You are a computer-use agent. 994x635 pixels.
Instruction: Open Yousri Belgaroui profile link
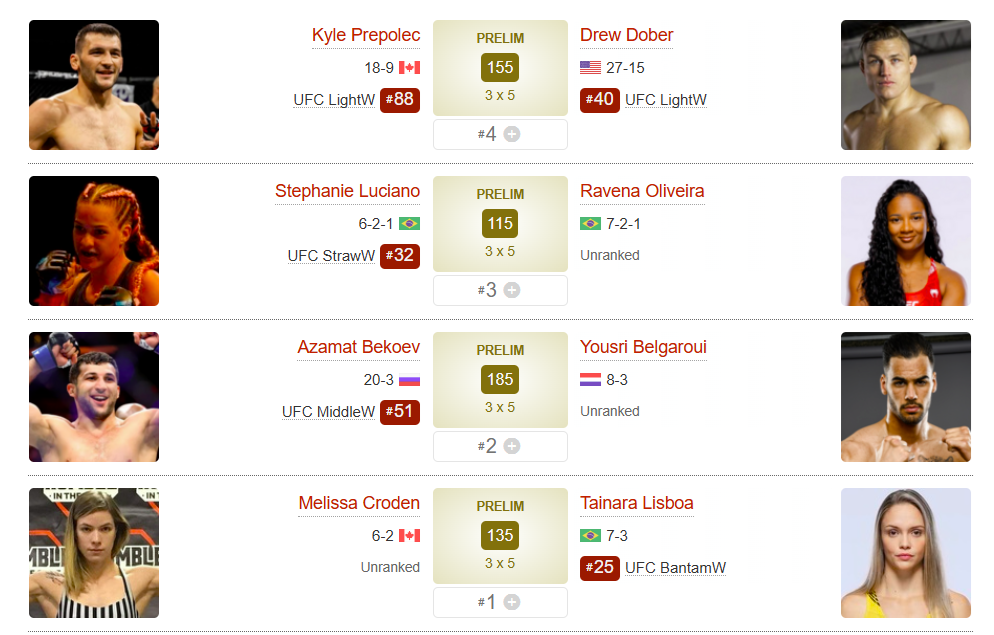pos(643,347)
